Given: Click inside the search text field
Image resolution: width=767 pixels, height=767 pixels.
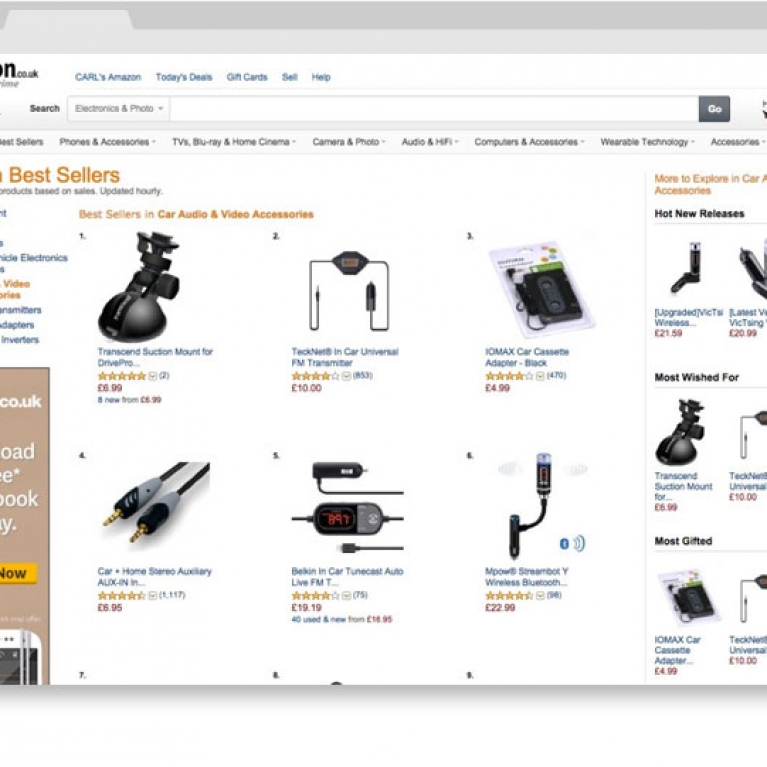Looking at the screenshot, I should coord(434,109).
